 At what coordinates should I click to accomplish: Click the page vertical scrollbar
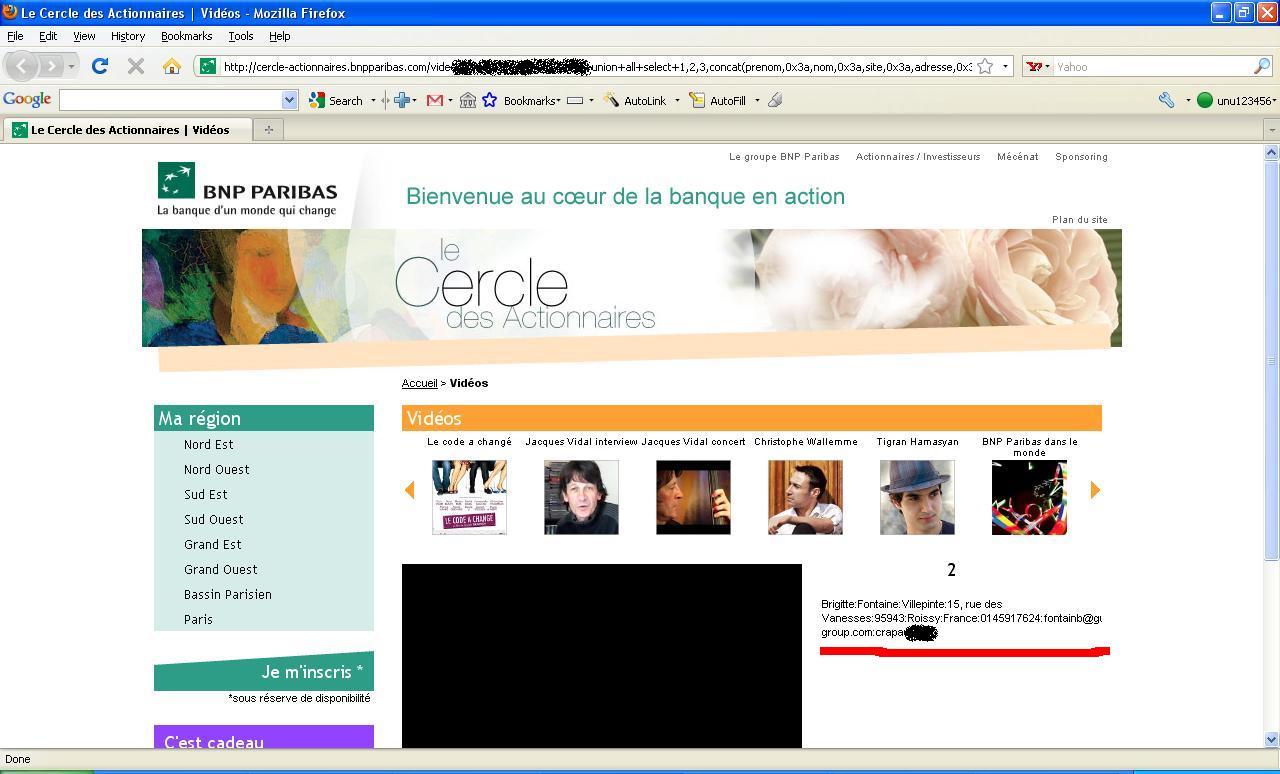(x=1272, y=445)
